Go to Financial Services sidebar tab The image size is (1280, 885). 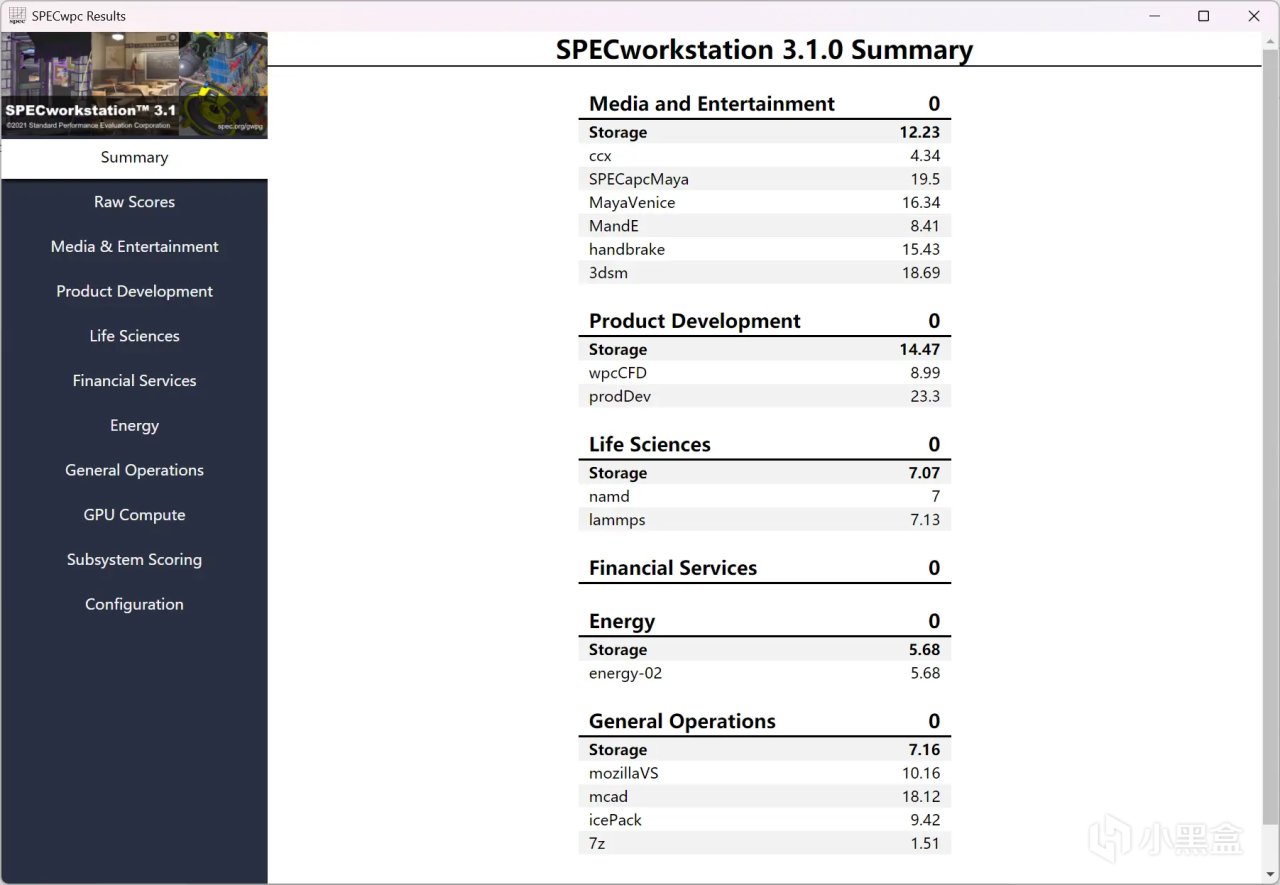click(134, 381)
